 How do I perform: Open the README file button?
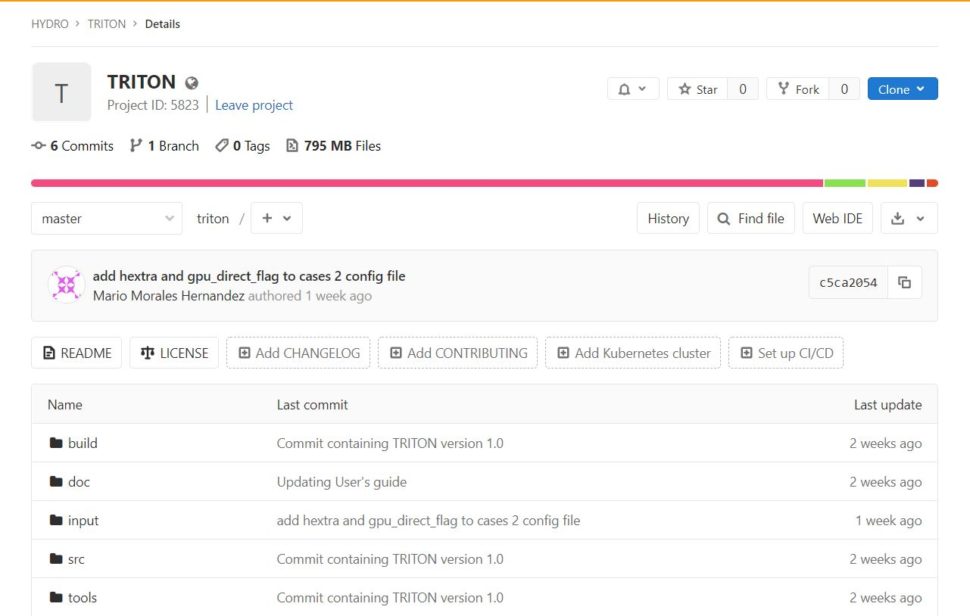pyautogui.click(x=77, y=353)
